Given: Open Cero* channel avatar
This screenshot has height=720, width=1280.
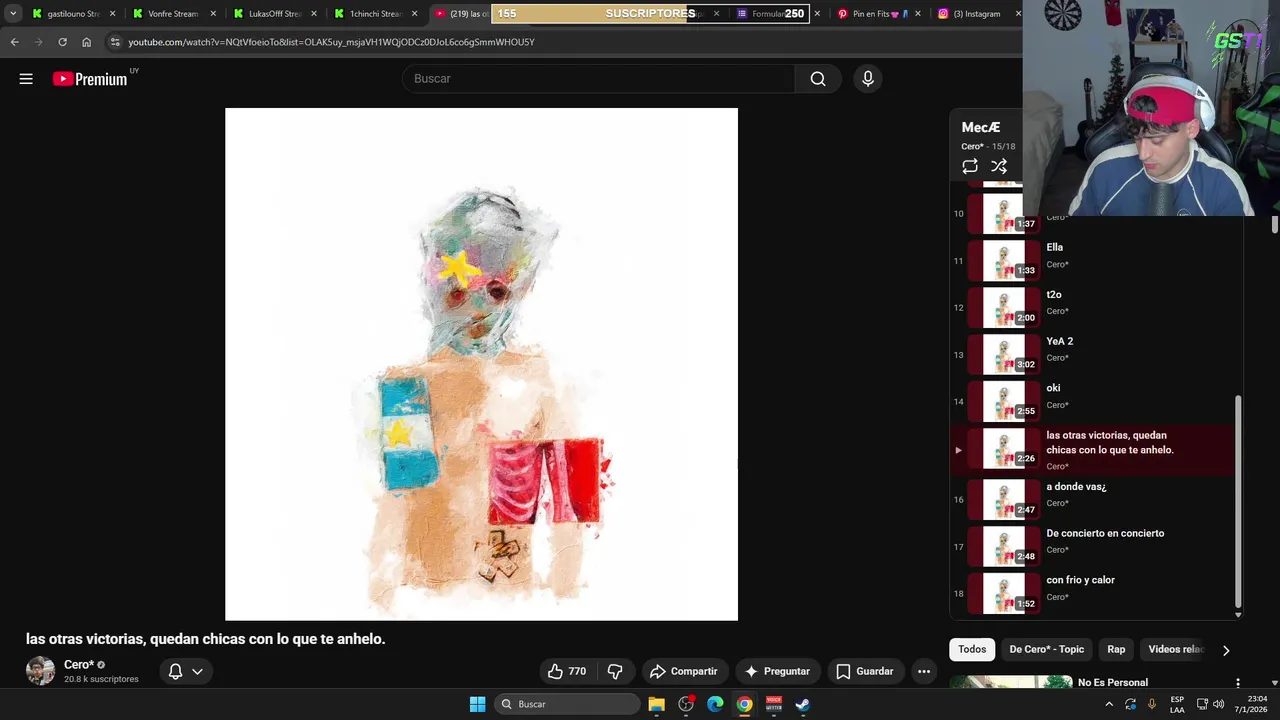Looking at the screenshot, I should [40, 671].
